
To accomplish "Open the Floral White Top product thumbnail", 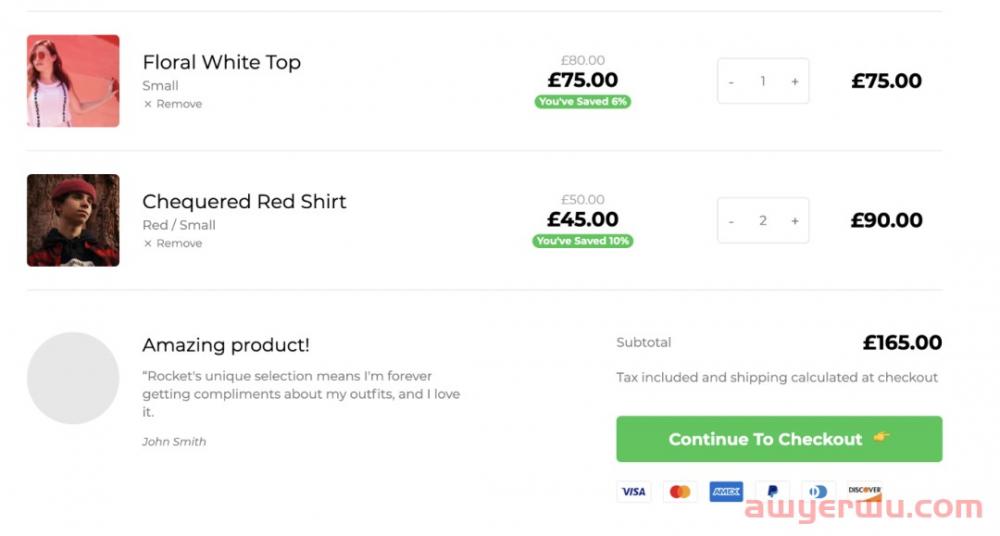I will point(73,81).
